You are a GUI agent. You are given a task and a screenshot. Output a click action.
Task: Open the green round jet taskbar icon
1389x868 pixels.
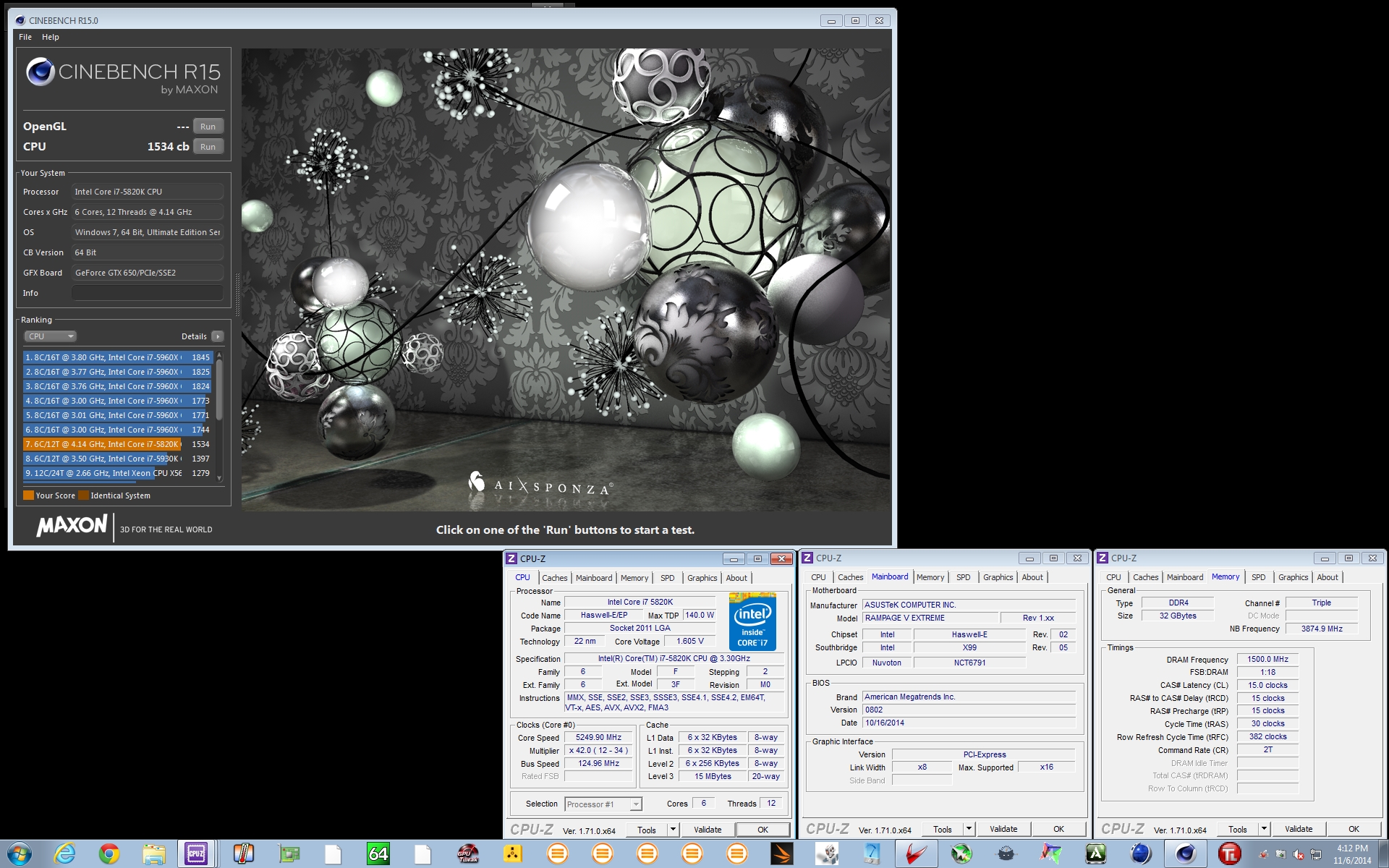[961, 854]
